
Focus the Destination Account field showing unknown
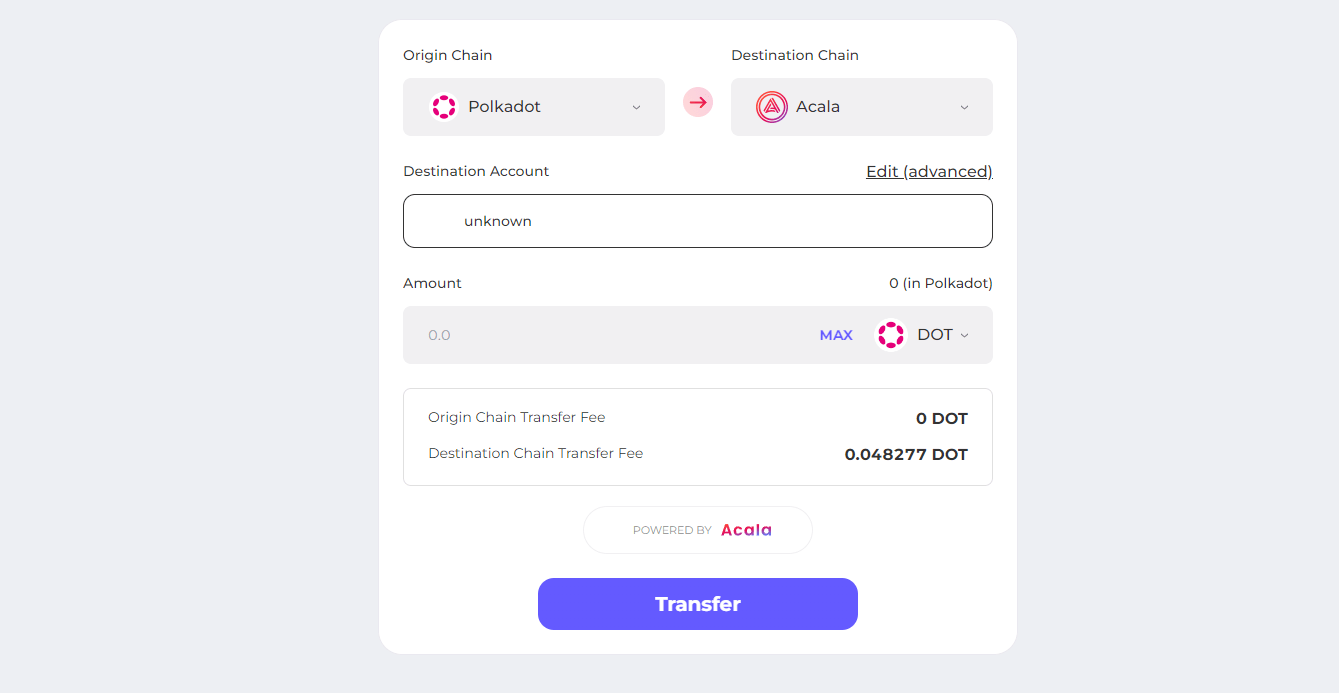[x=698, y=221]
